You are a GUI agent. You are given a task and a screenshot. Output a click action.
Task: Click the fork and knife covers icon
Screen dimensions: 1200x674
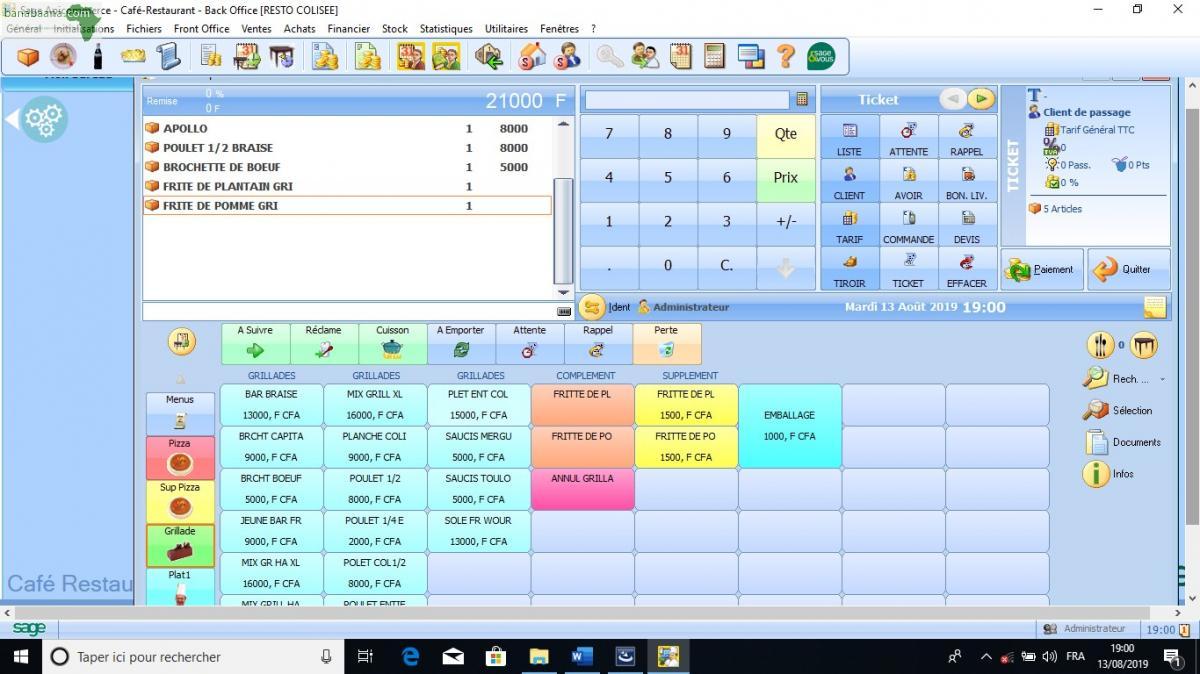[1100, 345]
